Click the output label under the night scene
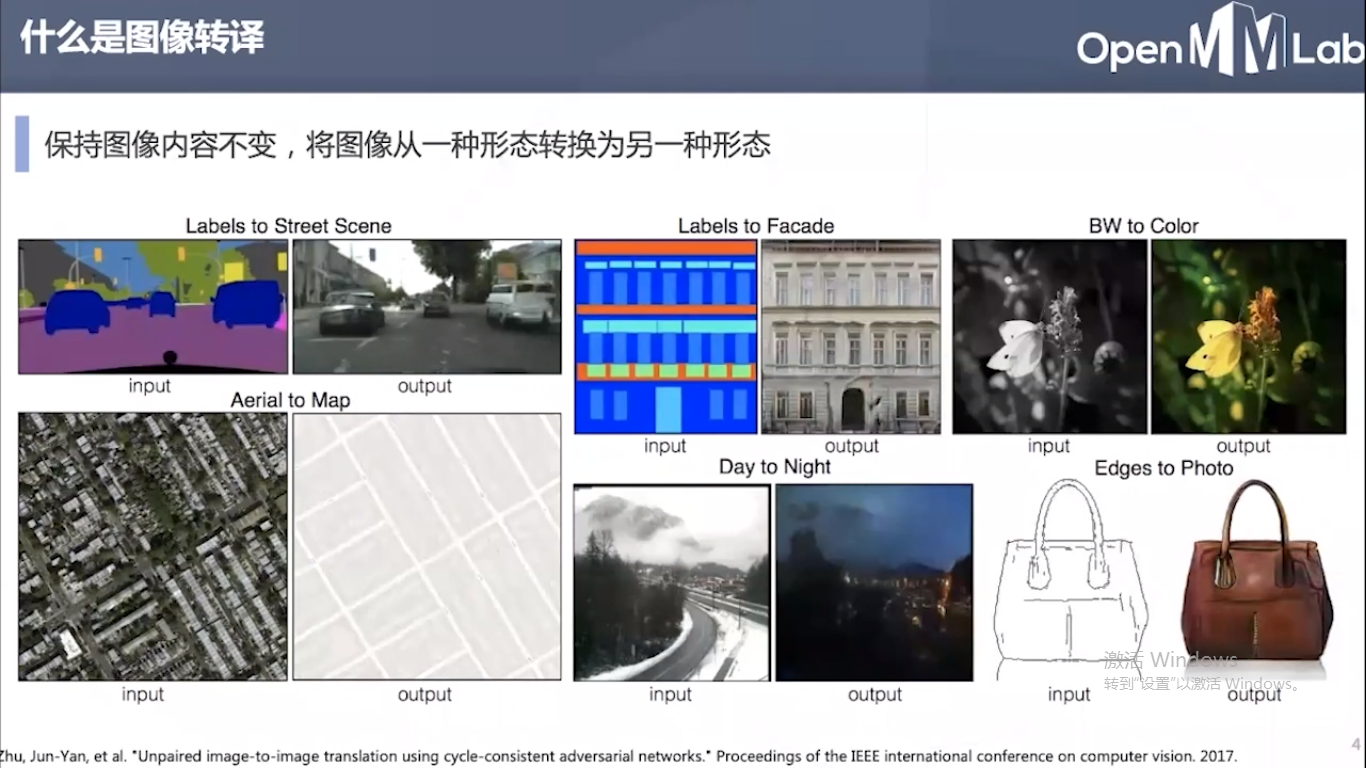The height and width of the screenshot is (768, 1366). pos(875,694)
